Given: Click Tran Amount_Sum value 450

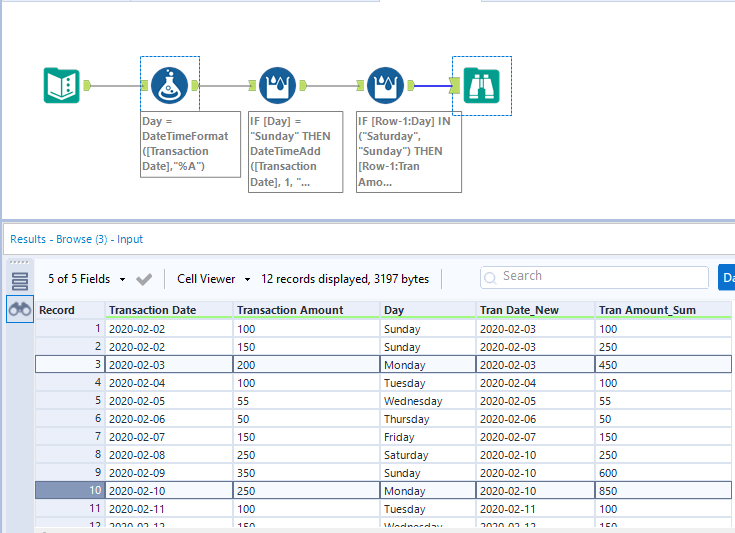Looking at the screenshot, I should point(663,364).
